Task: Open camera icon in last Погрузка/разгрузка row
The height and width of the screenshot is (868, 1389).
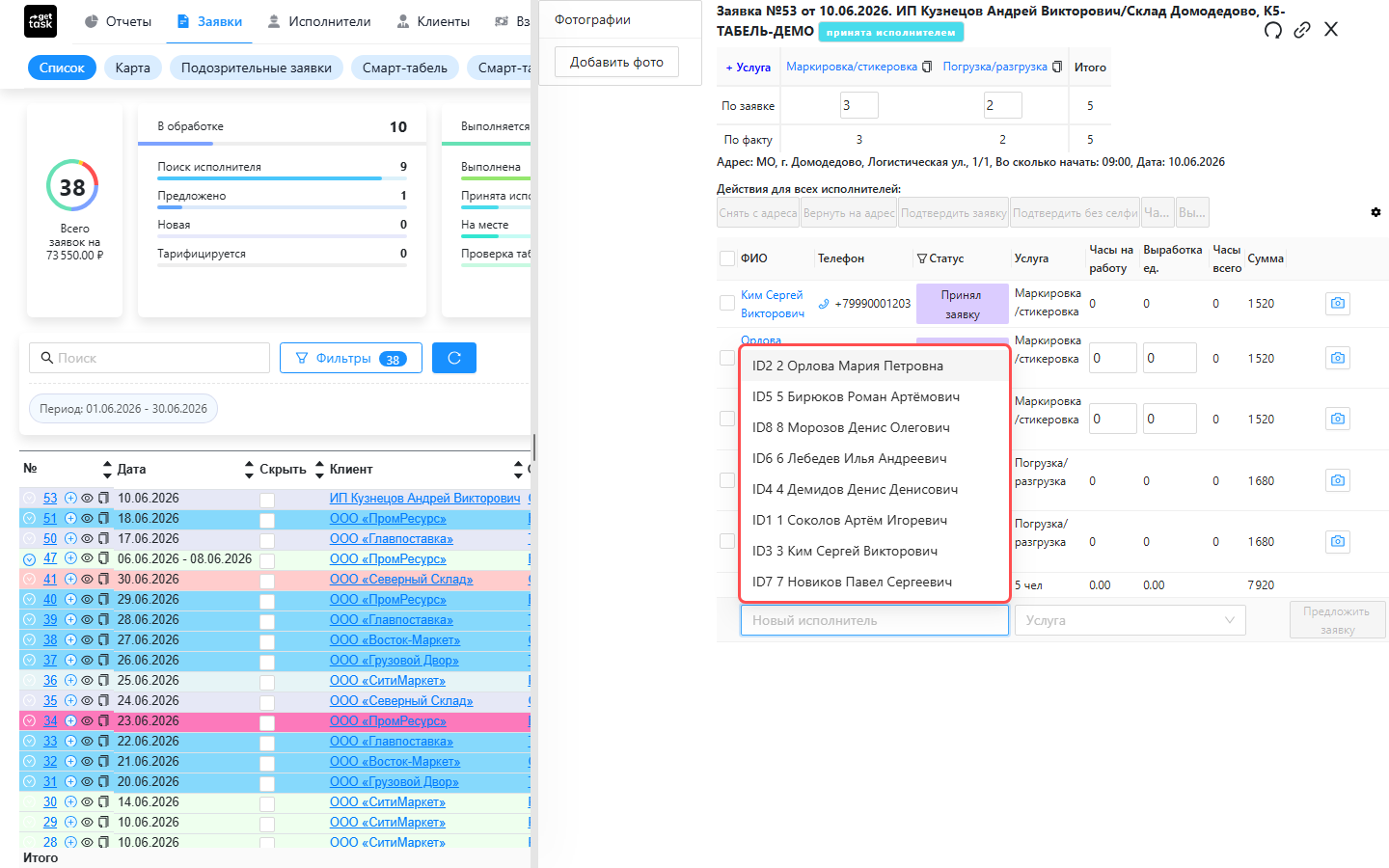Action: point(1338,541)
